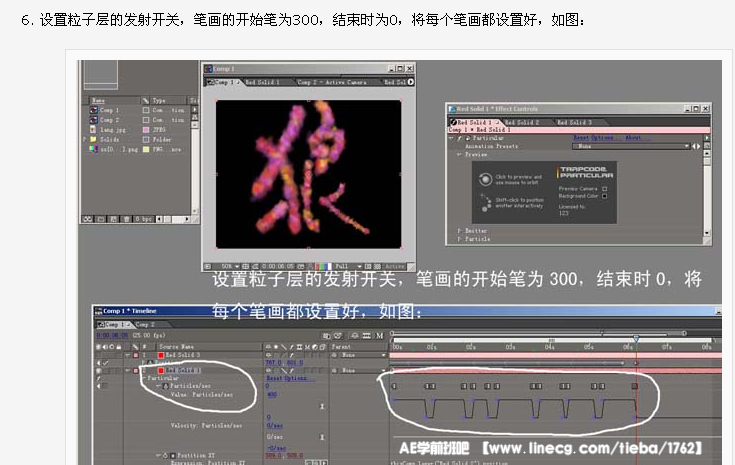This screenshot has width=735, height=465.
Task: Select Comp 2 item in the Project panel
Action: (109, 120)
